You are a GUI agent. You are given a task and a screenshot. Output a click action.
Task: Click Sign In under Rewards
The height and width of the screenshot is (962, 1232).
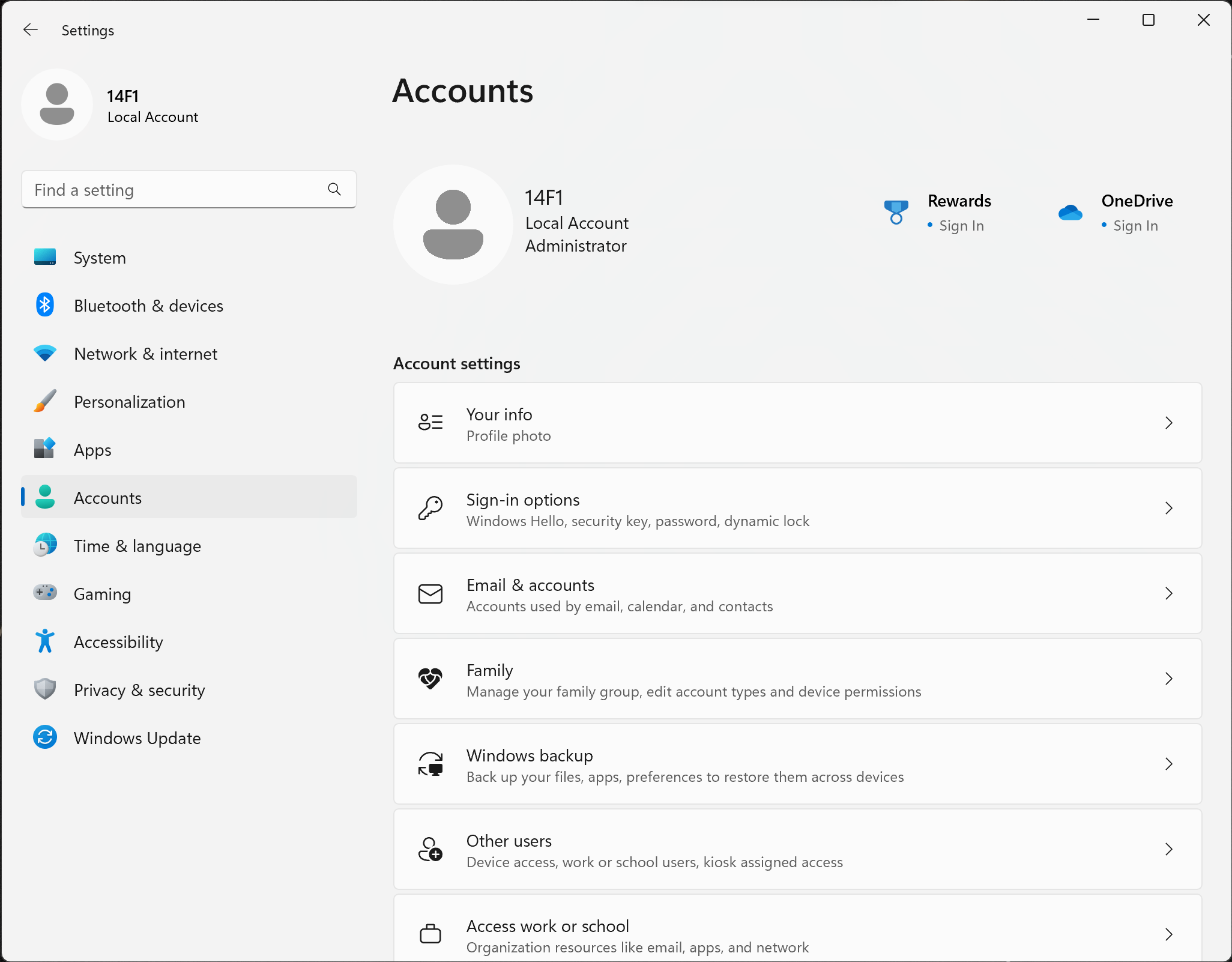pyautogui.click(x=961, y=226)
